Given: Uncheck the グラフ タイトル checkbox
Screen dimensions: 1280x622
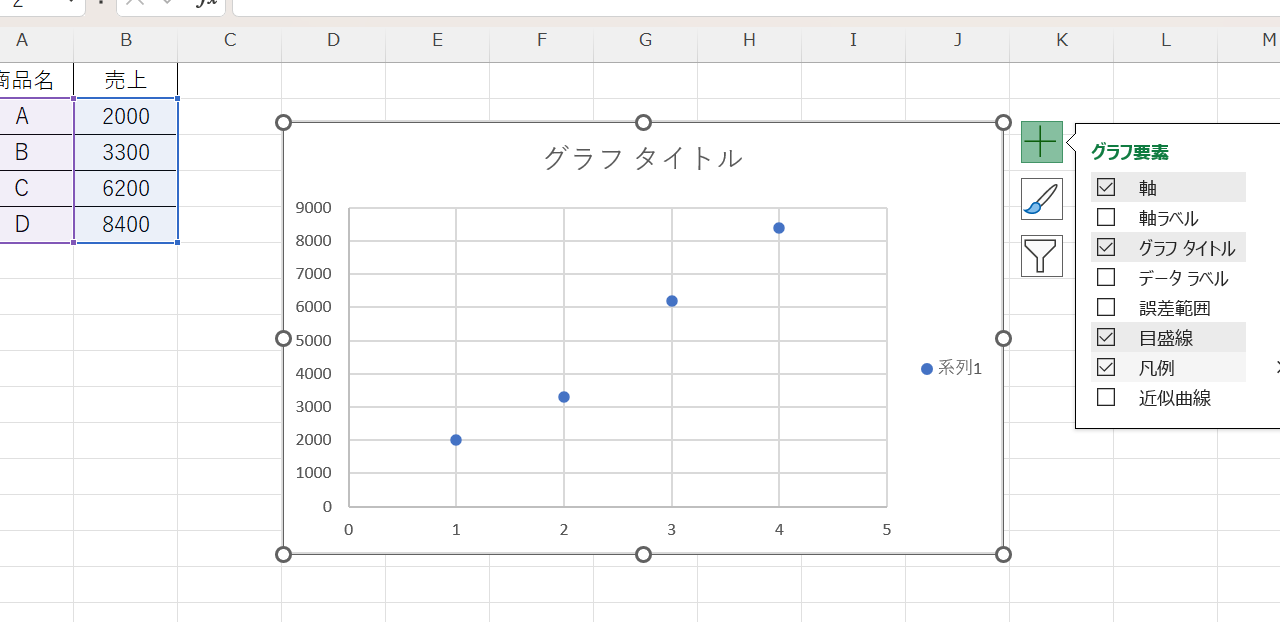Looking at the screenshot, I should pos(1106,247).
